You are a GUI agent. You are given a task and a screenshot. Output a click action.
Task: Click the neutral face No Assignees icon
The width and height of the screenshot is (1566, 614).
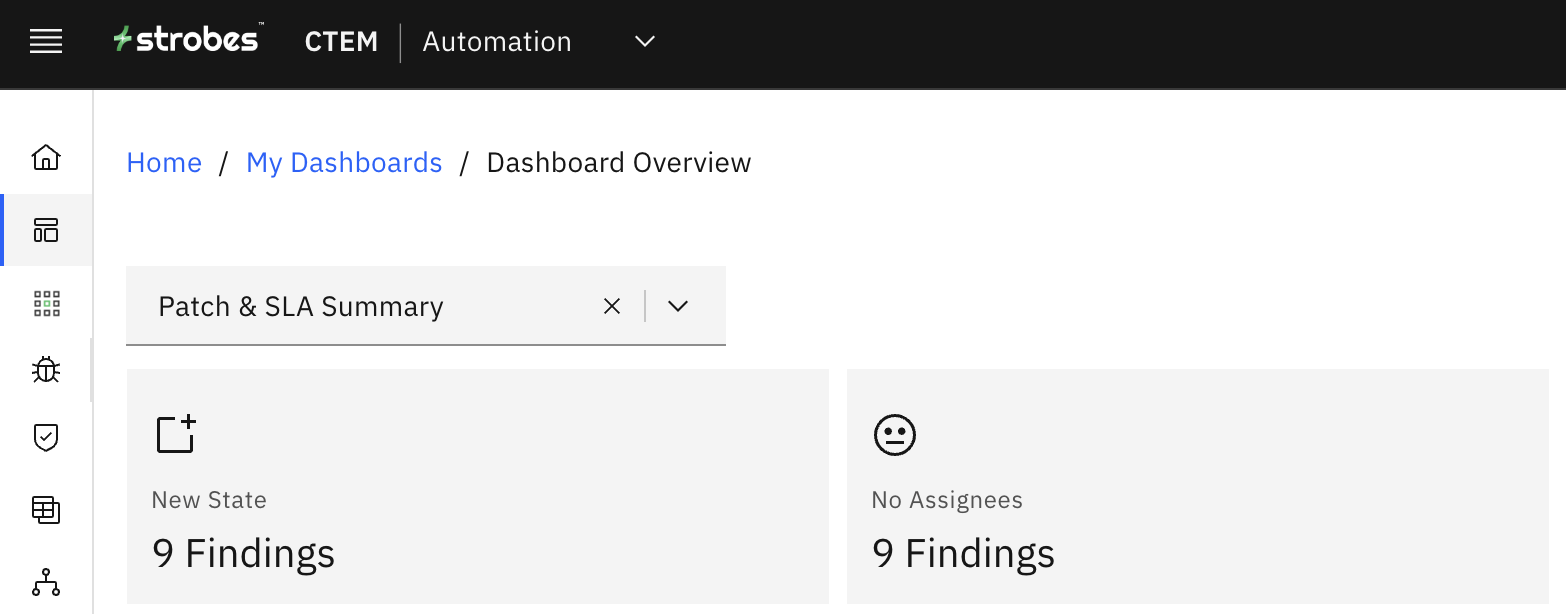(894, 435)
